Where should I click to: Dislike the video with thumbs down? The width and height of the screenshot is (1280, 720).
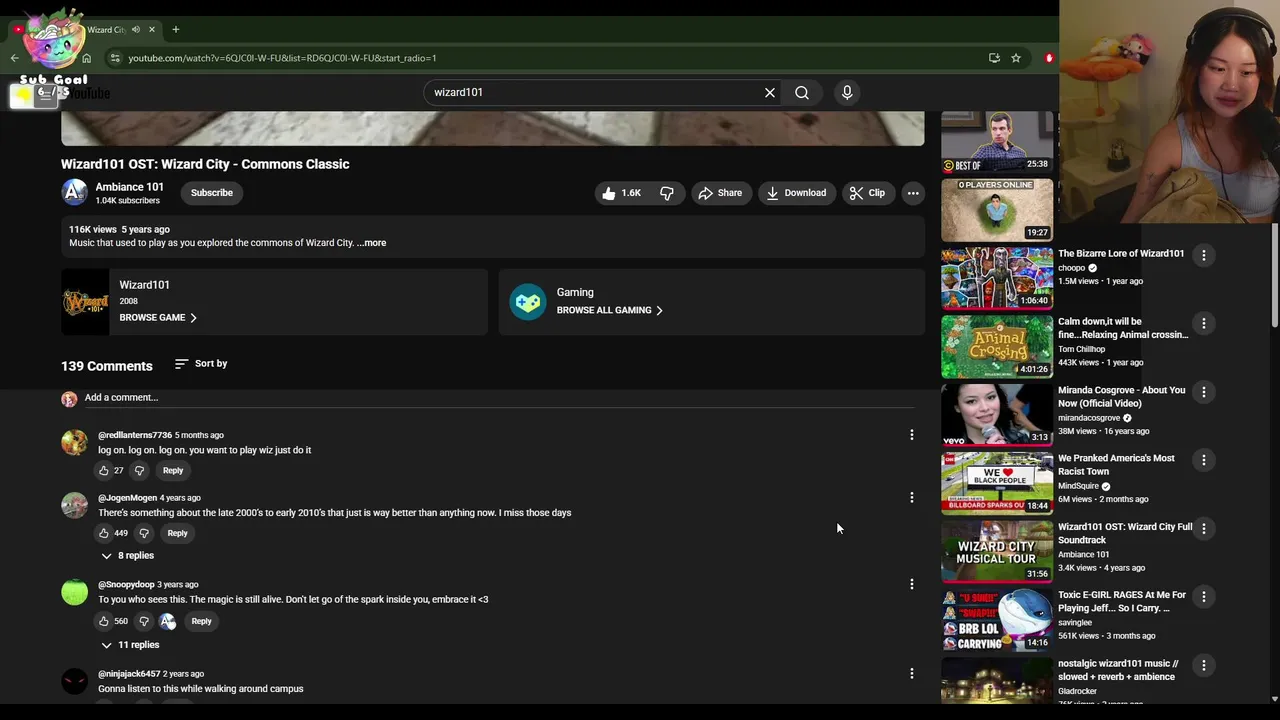(x=667, y=193)
